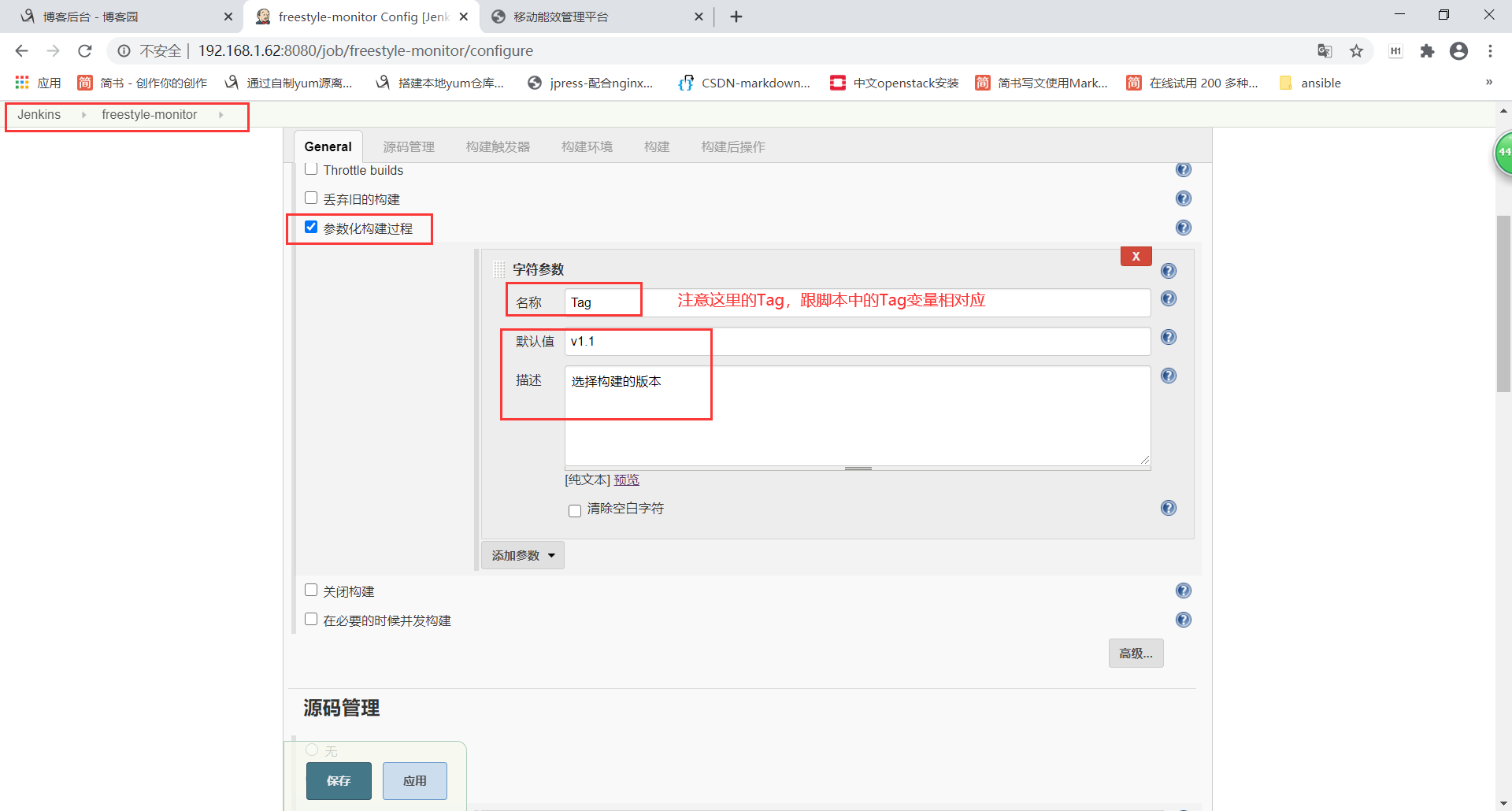The image size is (1512, 811).
Task: Switch to the 构建触发器 tab
Action: coord(498,146)
